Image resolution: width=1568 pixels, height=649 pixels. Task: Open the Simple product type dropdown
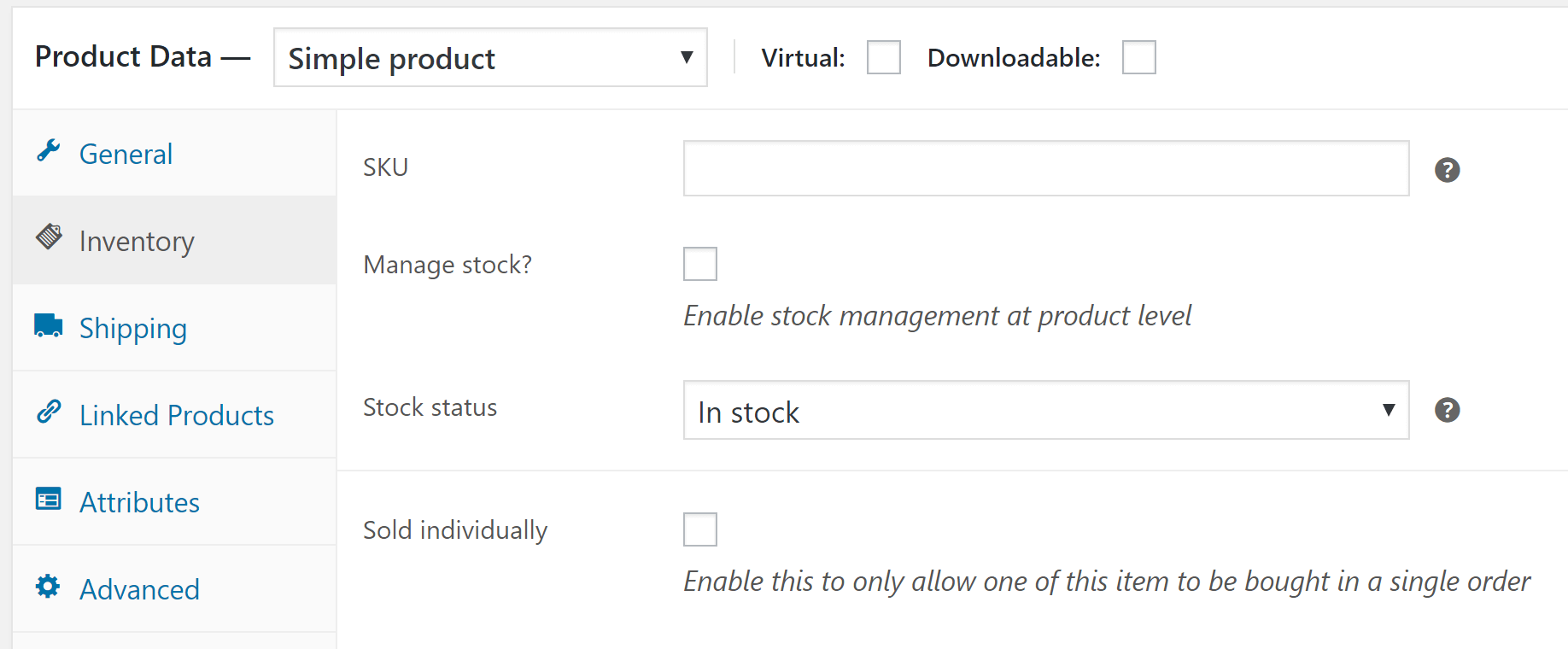(490, 57)
